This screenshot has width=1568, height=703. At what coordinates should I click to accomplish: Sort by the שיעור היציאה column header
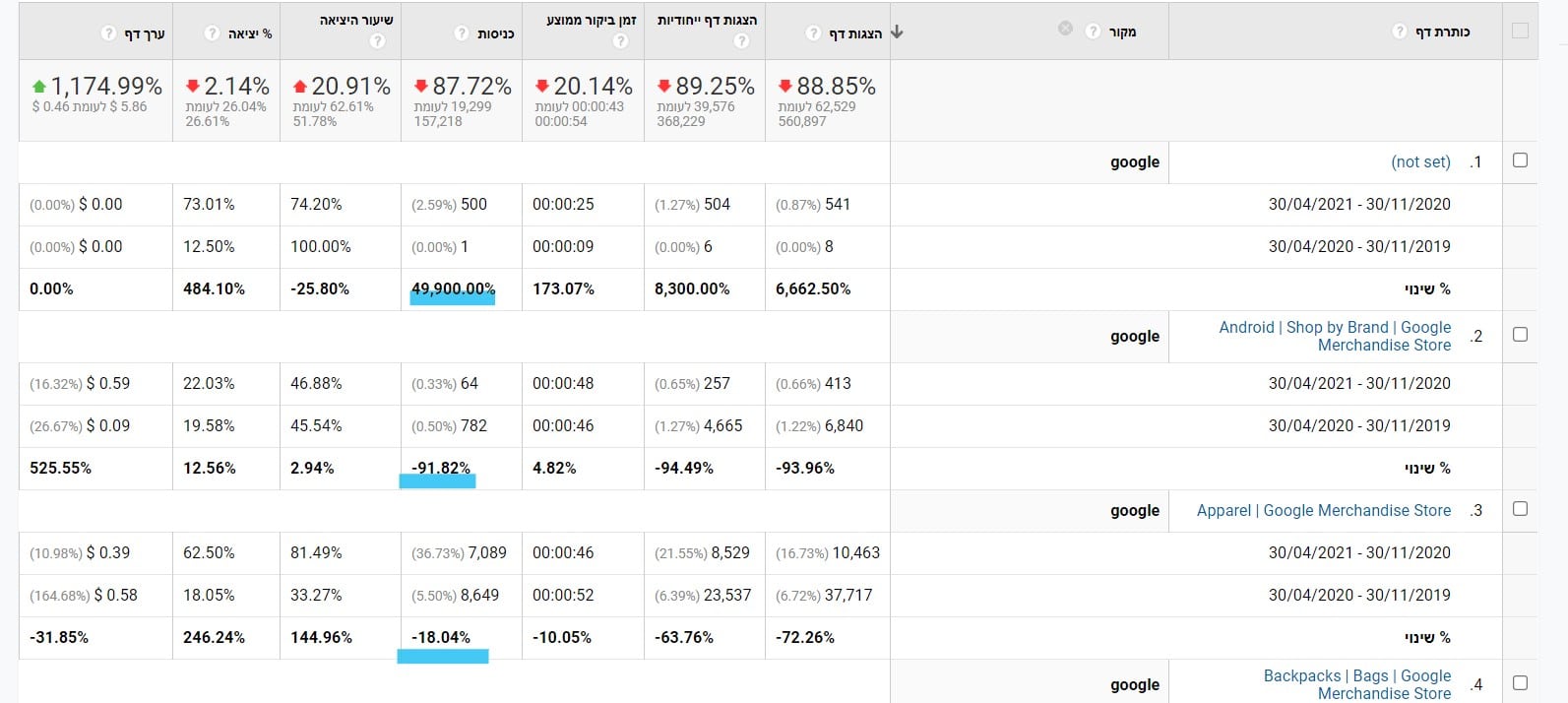tap(356, 20)
